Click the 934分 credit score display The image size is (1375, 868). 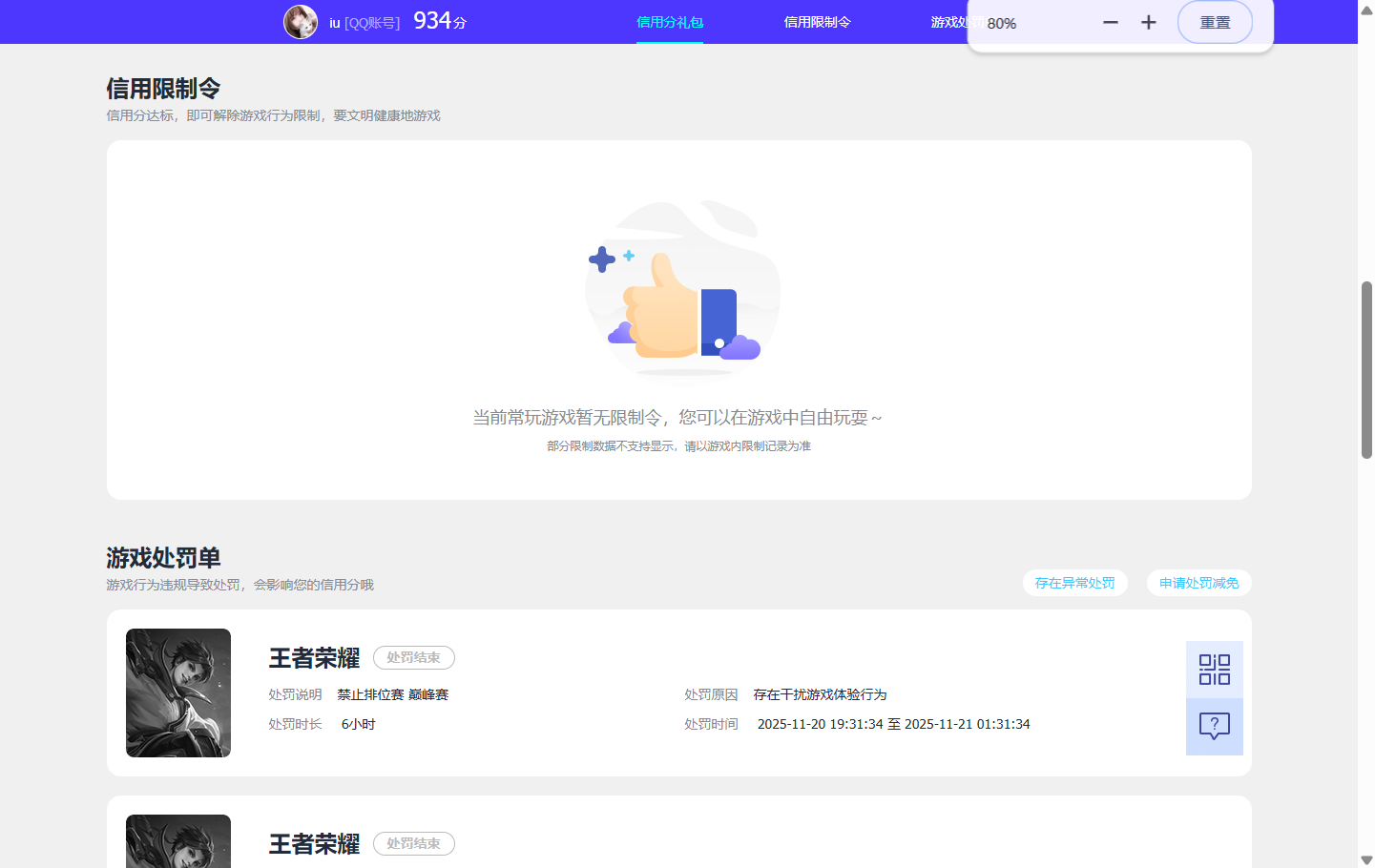[437, 20]
